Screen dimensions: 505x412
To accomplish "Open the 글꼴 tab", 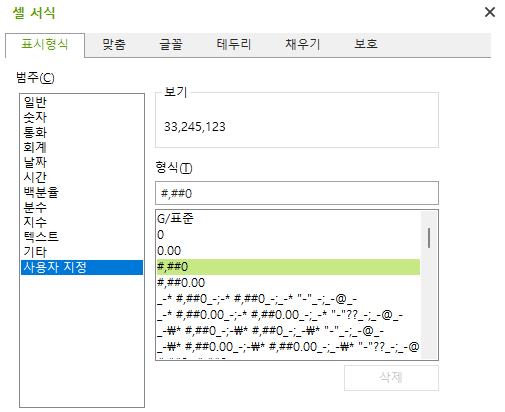I will click(171, 44).
